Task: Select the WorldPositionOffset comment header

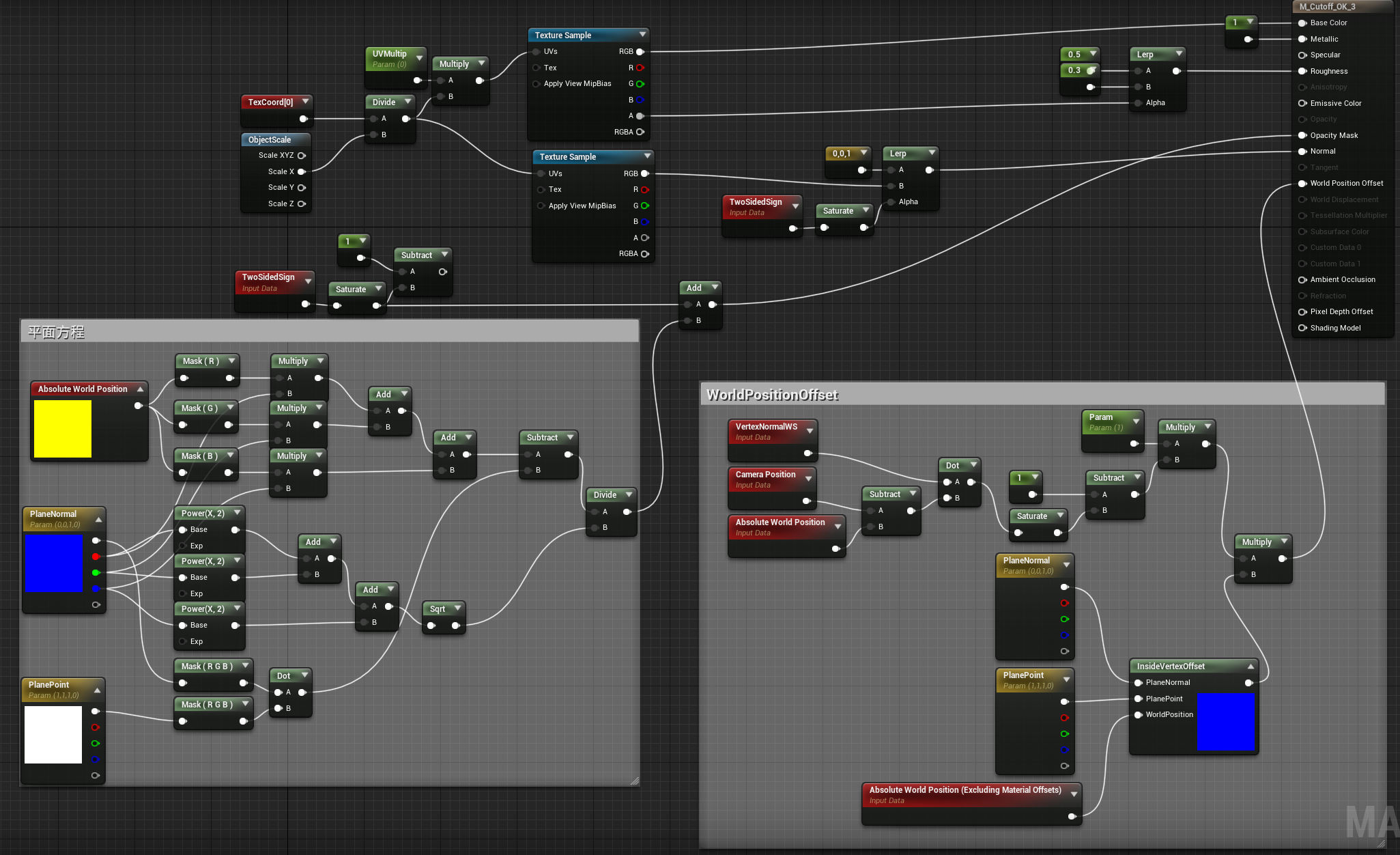Action: coord(771,395)
